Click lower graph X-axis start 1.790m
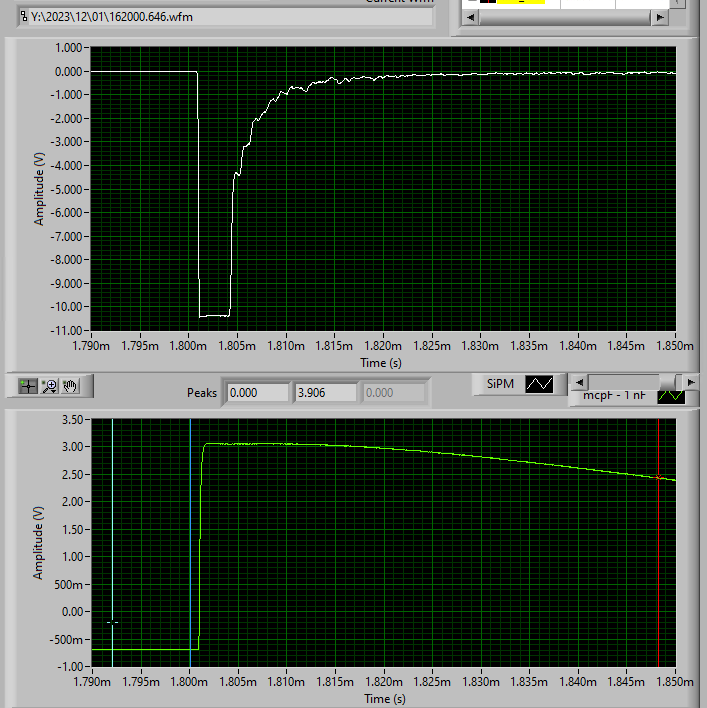 click(x=92, y=681)
